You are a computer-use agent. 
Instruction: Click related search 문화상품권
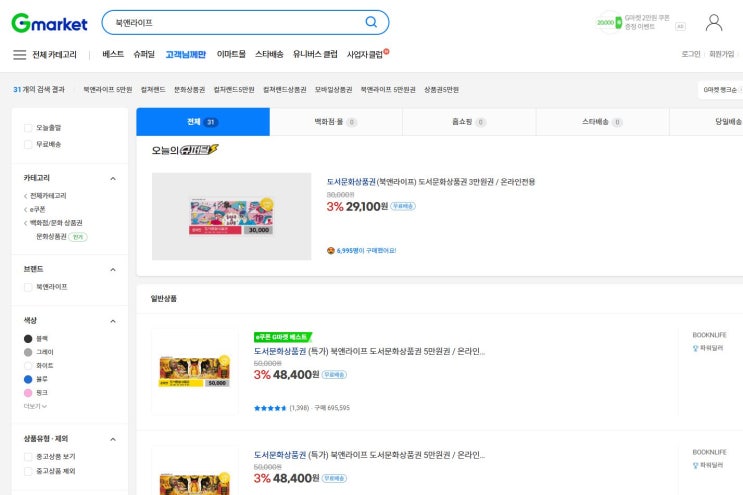pyautogui.click(x=190, y=90)
